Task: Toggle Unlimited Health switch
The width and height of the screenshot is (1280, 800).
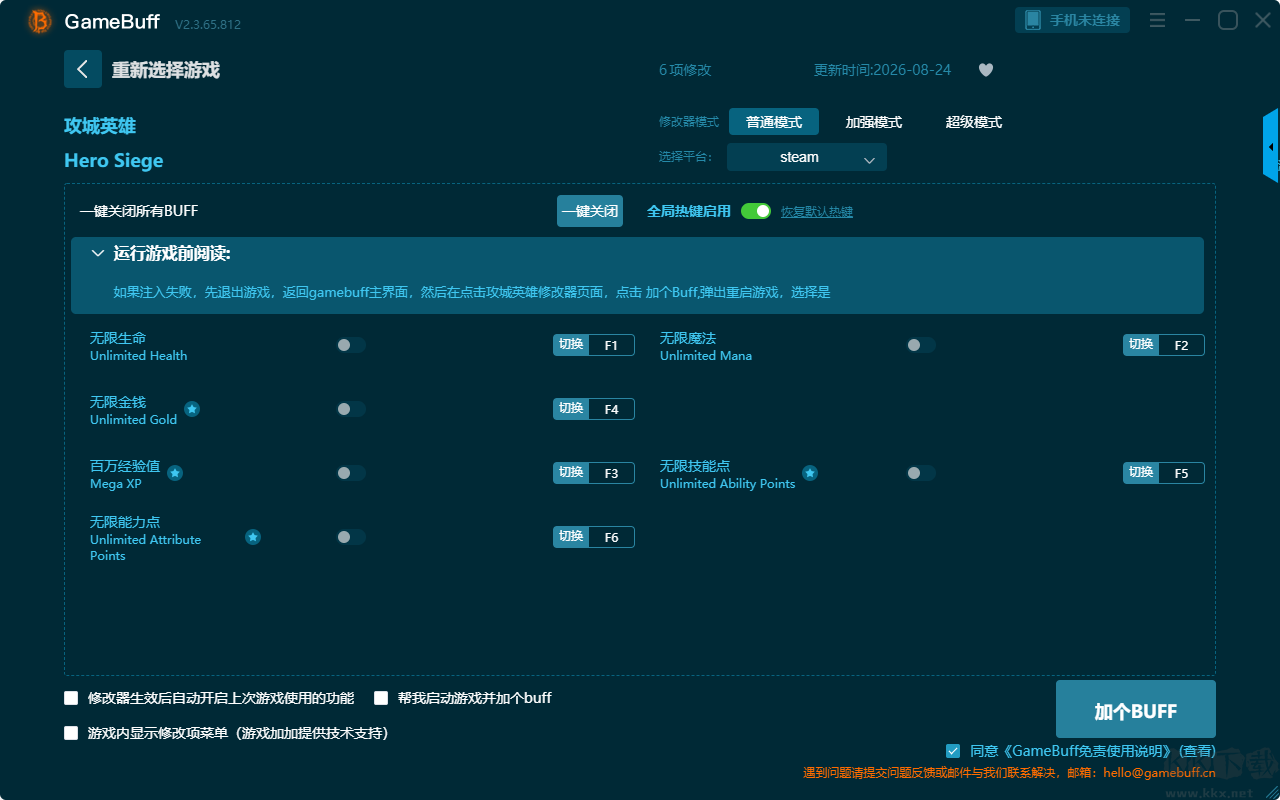Action: [x=351, y=345]
